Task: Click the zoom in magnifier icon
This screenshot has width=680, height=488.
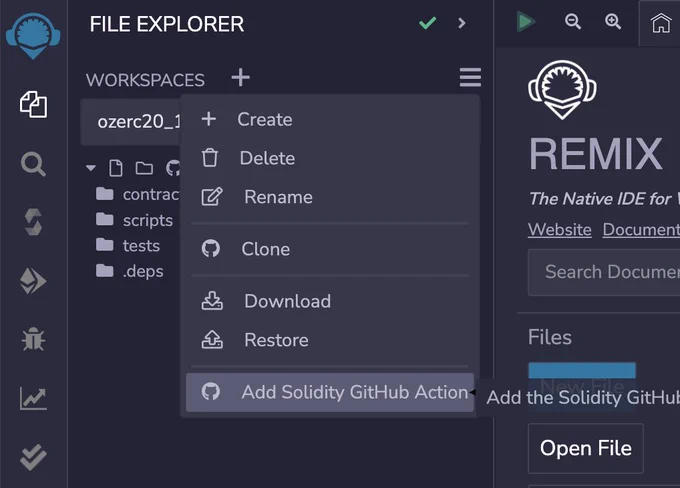Action: [613, 21]
